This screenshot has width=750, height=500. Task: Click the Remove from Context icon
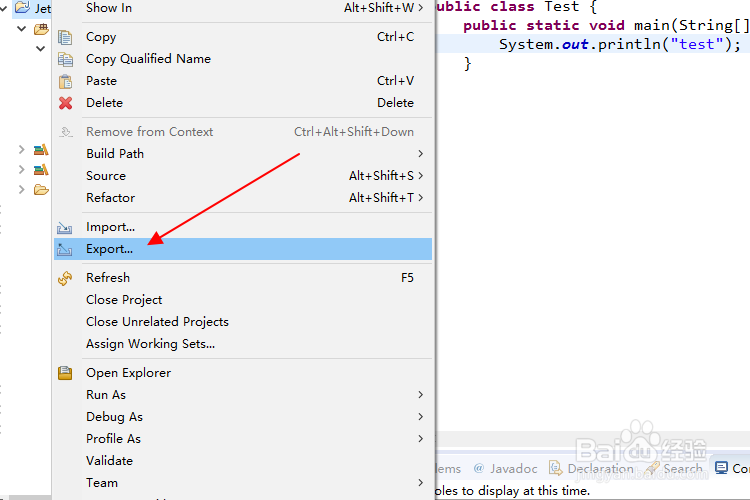coord(66,132)
